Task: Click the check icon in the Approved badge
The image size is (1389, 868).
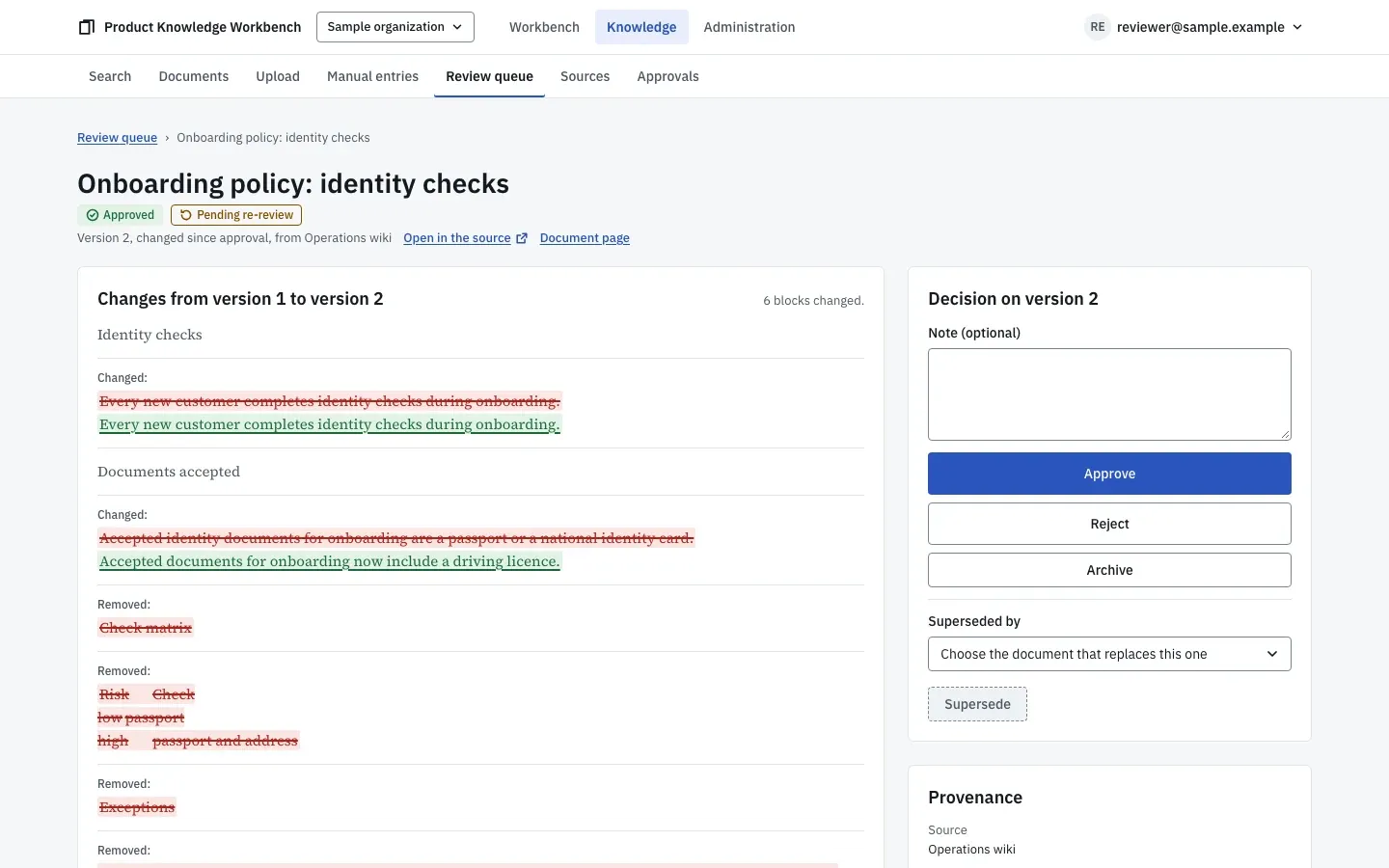Action: (93, 215)
